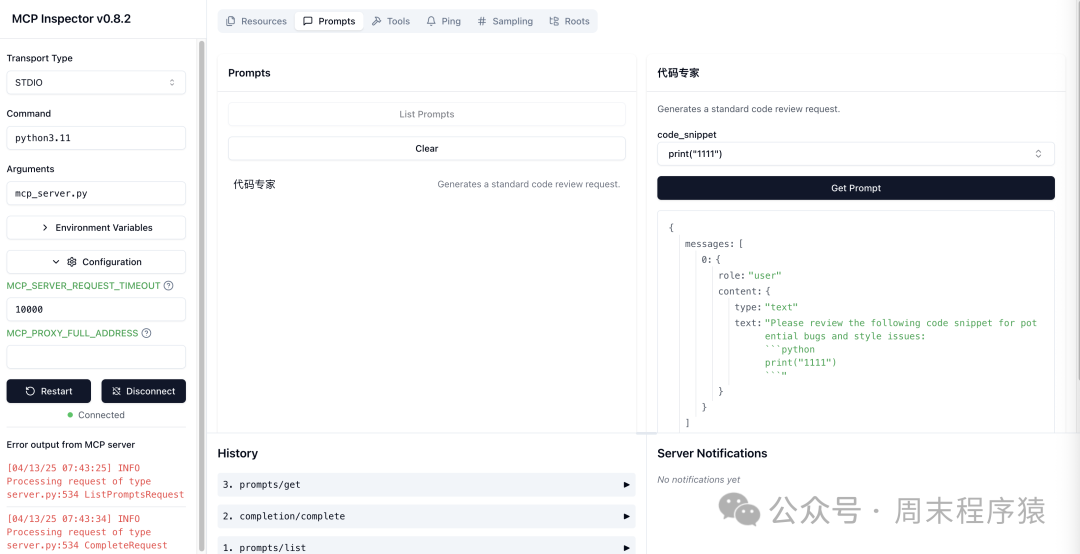This screenshot has height=554, width=1080.
Task: Click the gear icon beside Configuration
Action: tap(72, 262)
